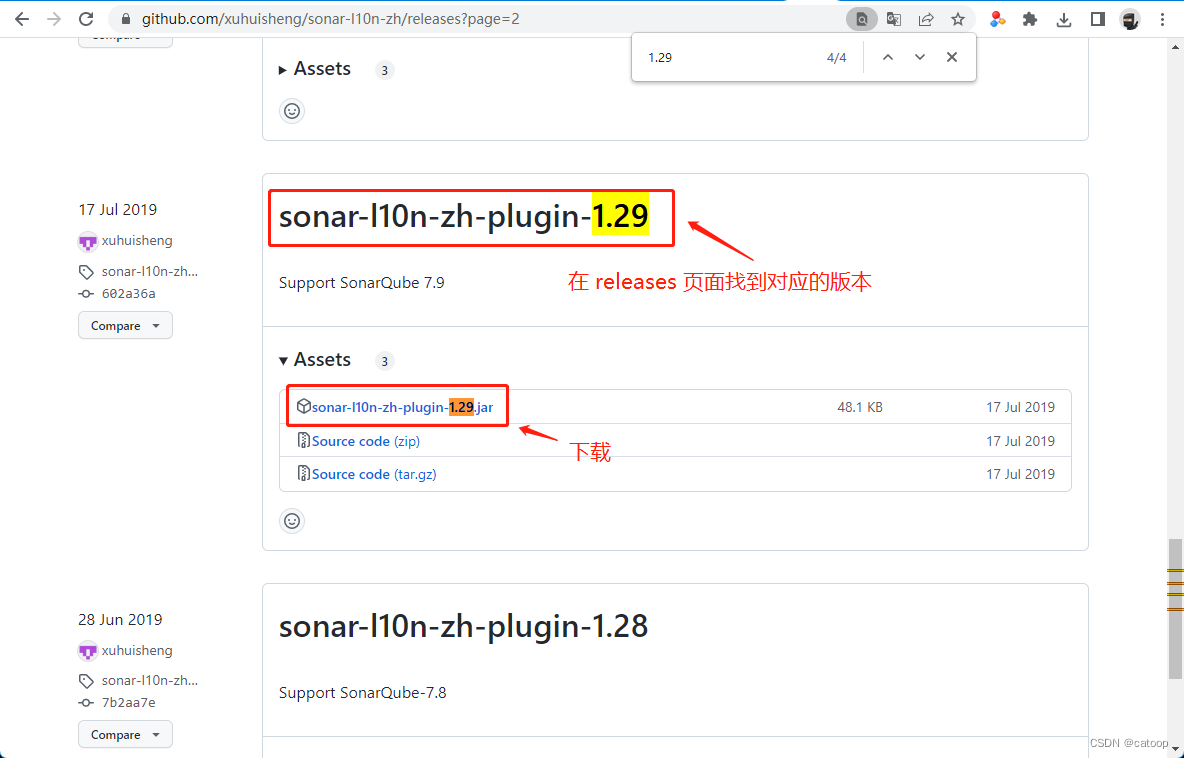Click the padlock site info icon
The width and height of the screenshot is (1184, 758).
(125, 20)
